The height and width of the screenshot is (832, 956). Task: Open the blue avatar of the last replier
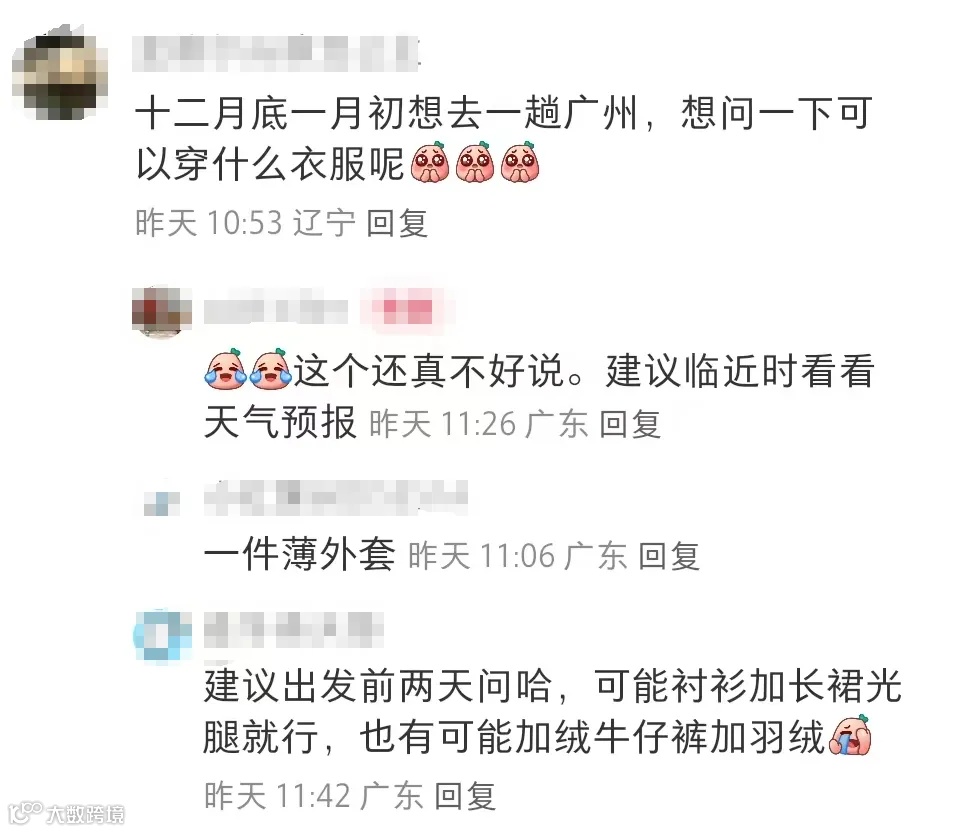[x=162, y=635]
